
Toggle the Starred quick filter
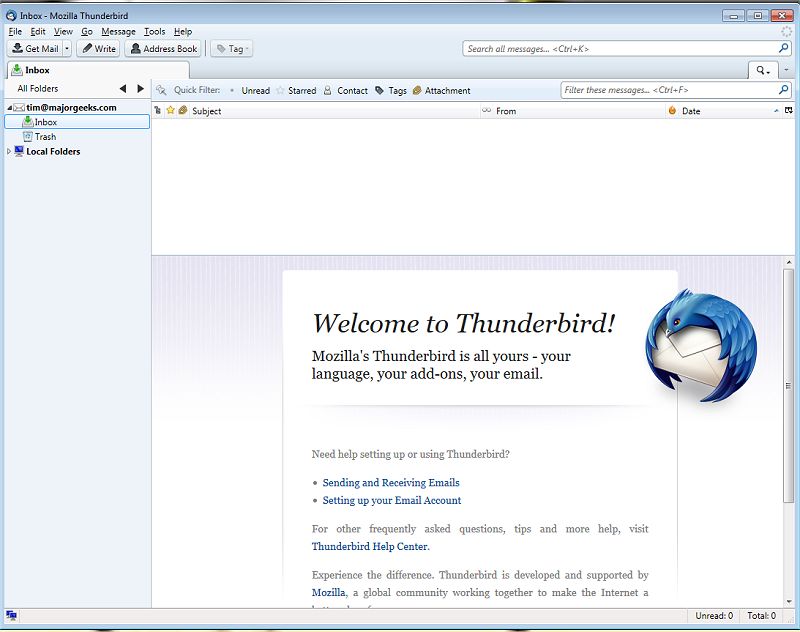point(296,90)
